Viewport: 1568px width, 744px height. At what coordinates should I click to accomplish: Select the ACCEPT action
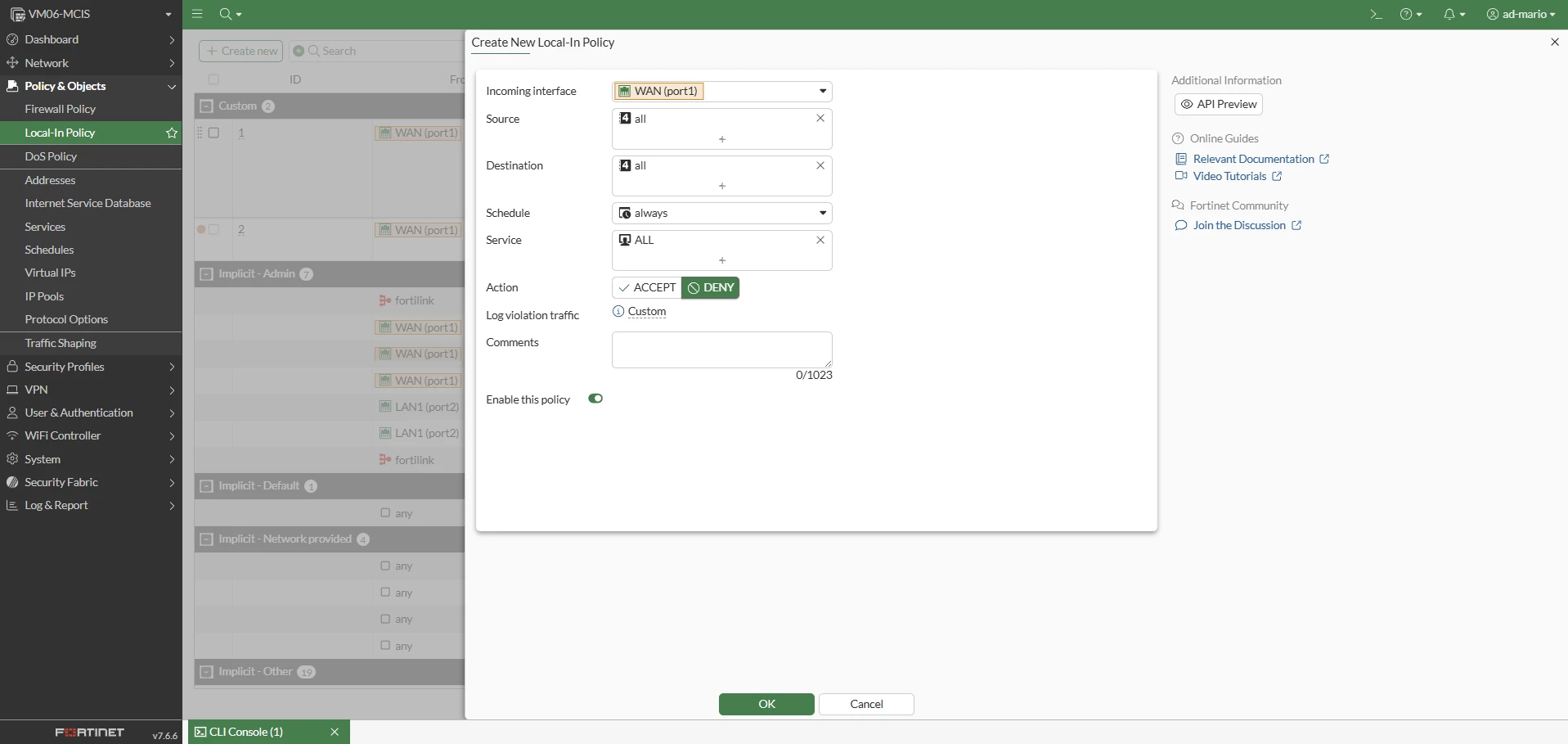click(647, 288)
